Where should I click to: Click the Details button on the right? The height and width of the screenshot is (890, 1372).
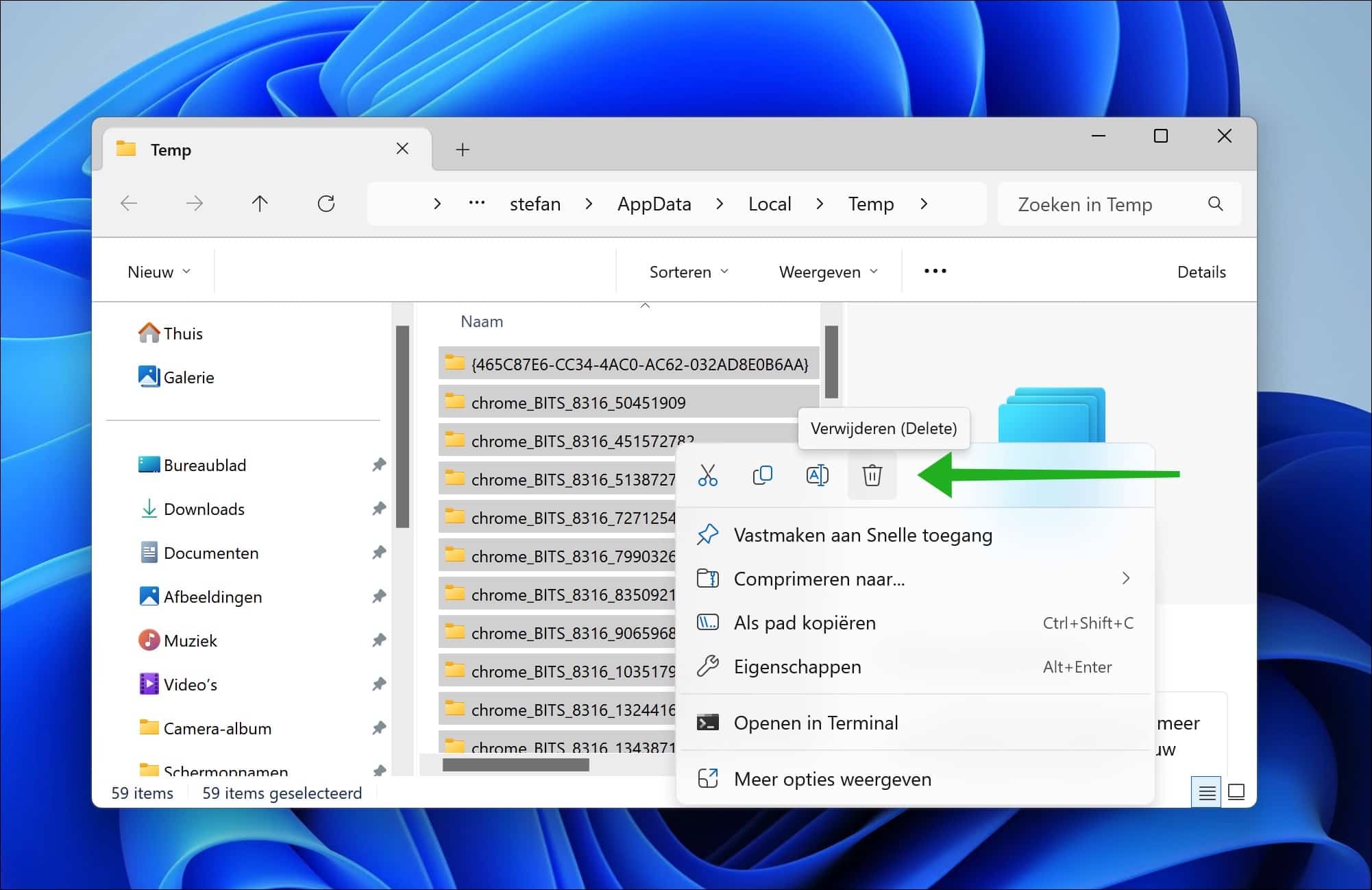pos(1201,271)
